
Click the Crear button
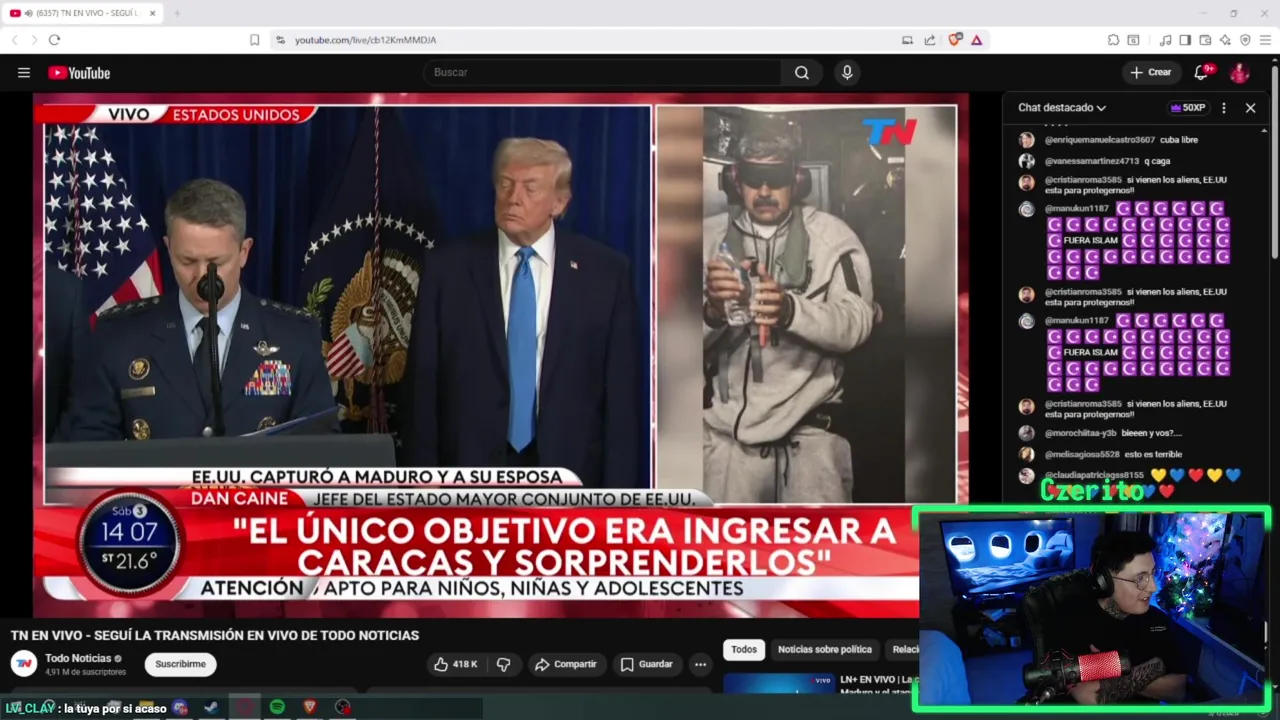(1151, 72)
